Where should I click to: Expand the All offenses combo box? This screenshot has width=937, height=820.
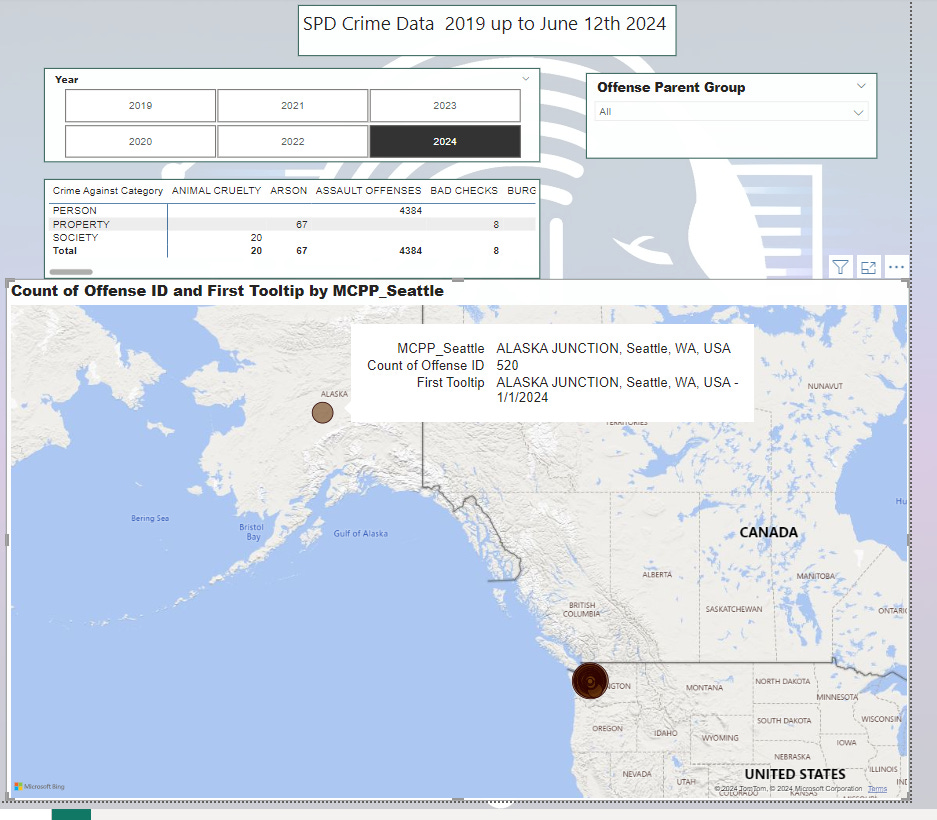click(x=858, y=113)
